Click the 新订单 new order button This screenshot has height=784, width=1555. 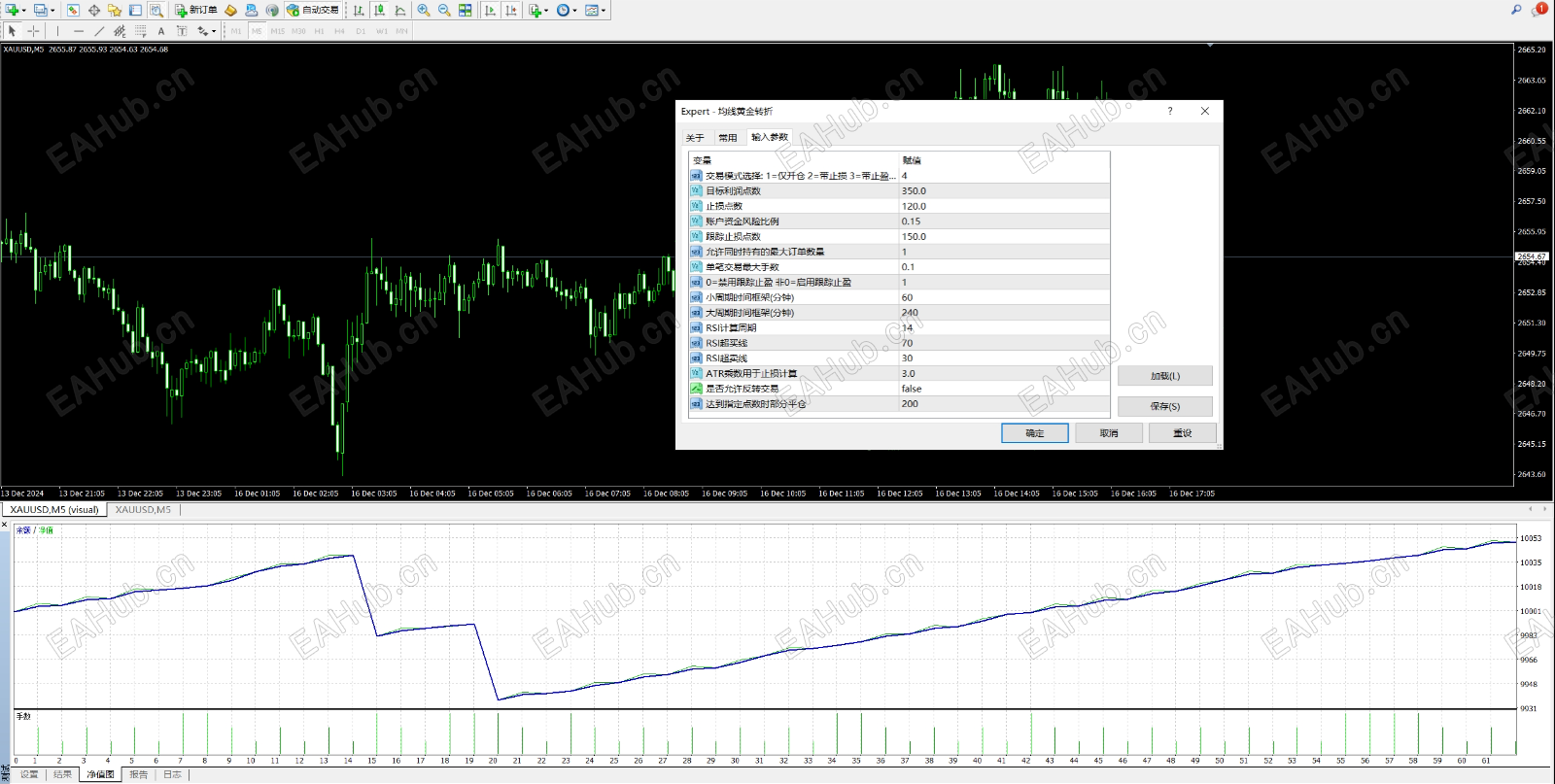tap(196, 10)
